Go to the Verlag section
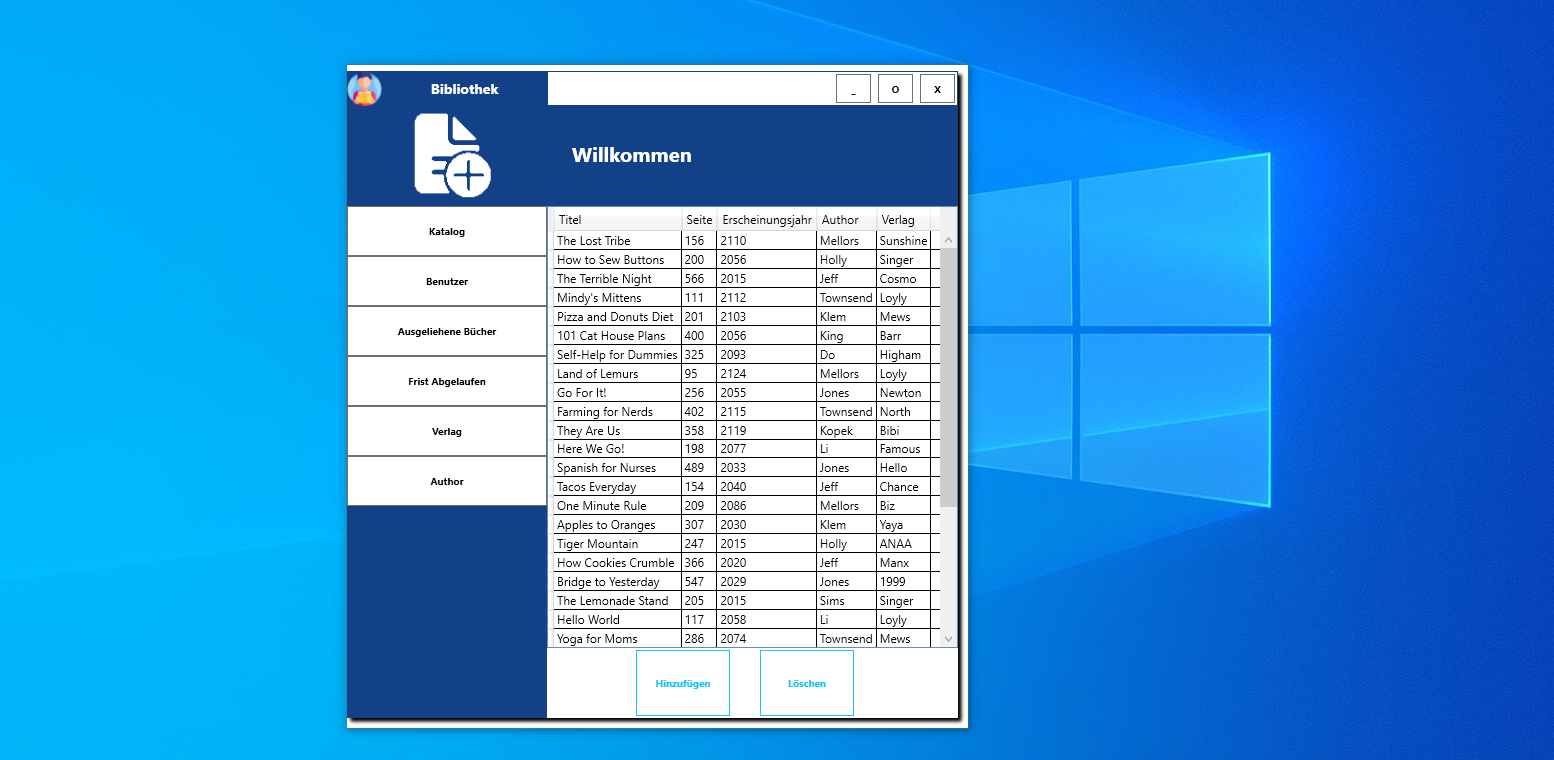The height and width of the screenshot is (760, 1554). pos(447,431)
